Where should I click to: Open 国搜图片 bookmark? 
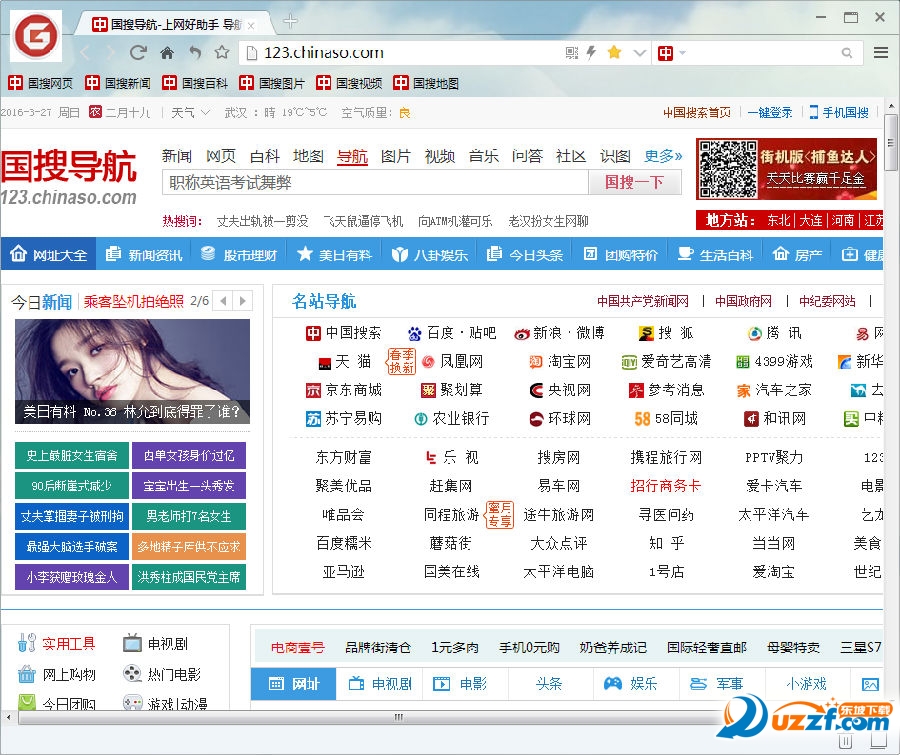pos(271,83)
